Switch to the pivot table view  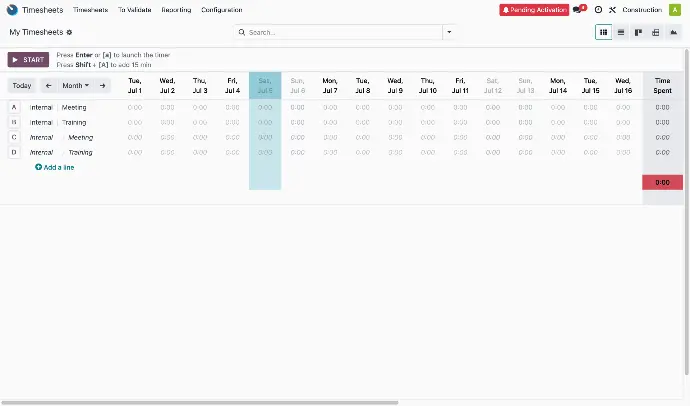tap(656, 32)
